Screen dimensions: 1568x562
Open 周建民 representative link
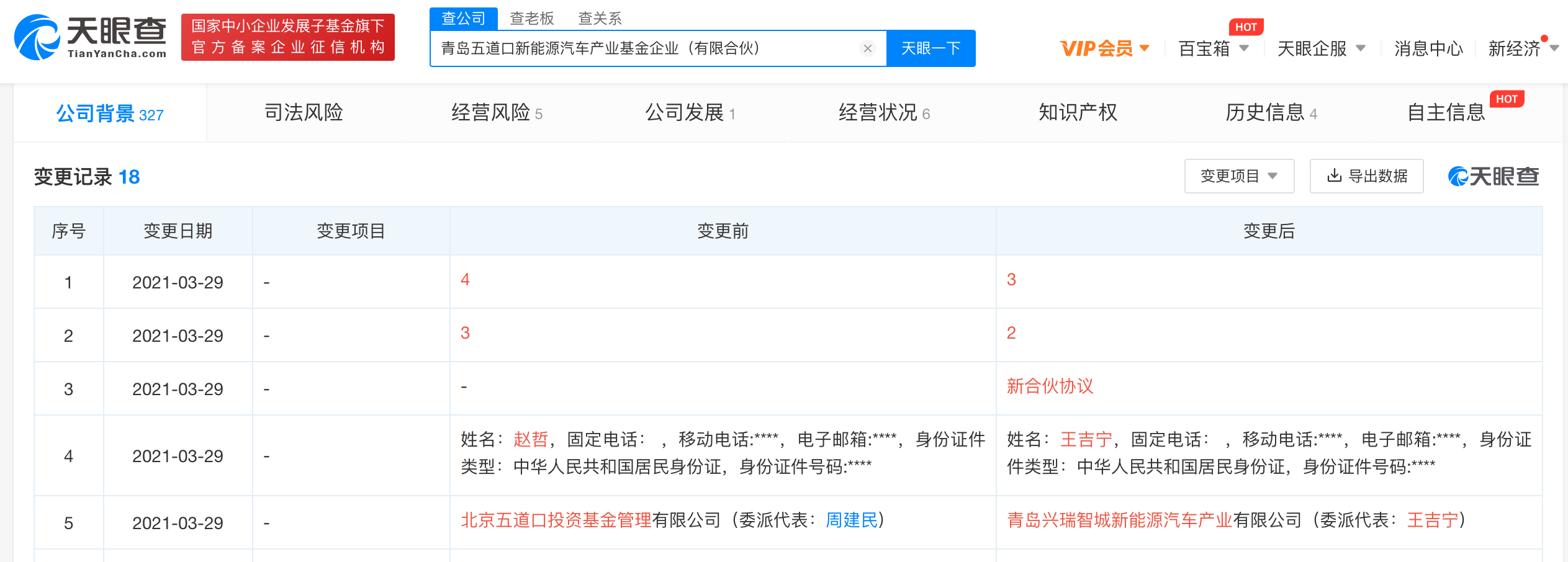(852, 520)
